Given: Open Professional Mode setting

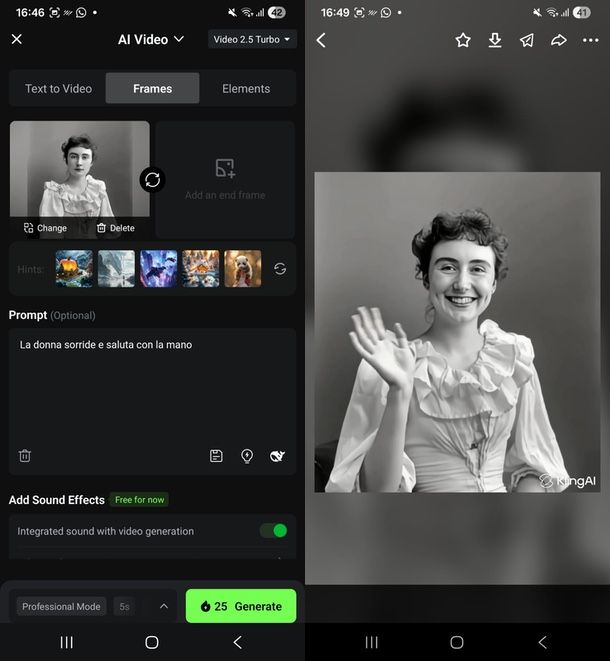Looking at the screenshot, I should pos(61,607).
